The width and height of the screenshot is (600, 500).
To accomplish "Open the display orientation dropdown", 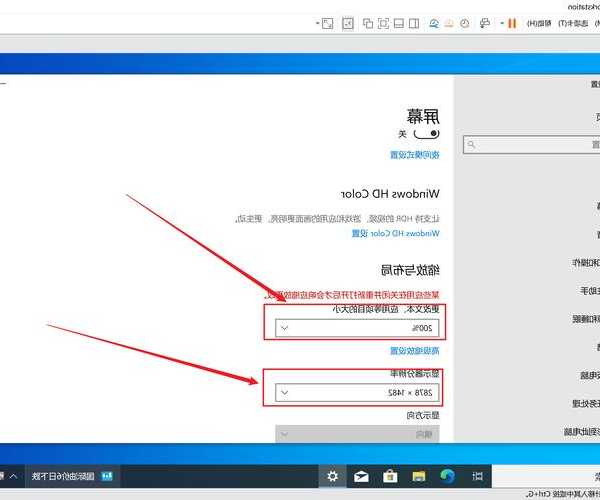I will click(356, 434).
